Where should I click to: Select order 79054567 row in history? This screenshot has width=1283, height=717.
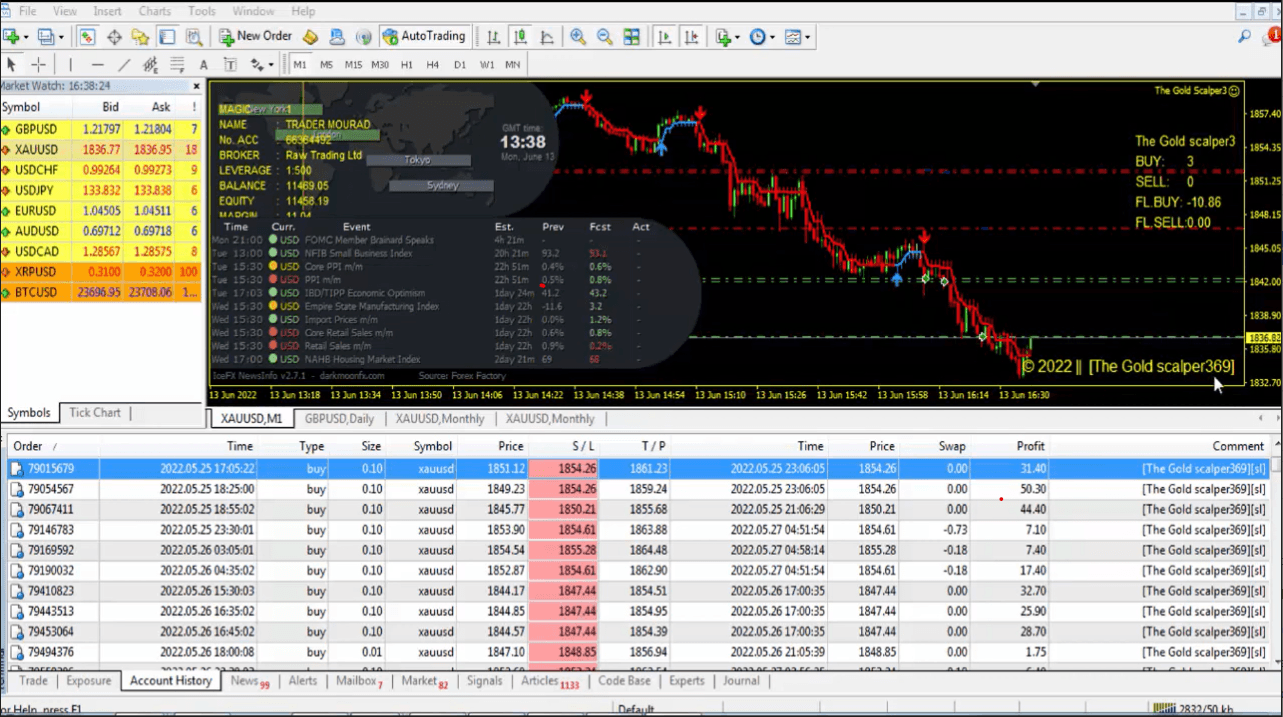638,489
